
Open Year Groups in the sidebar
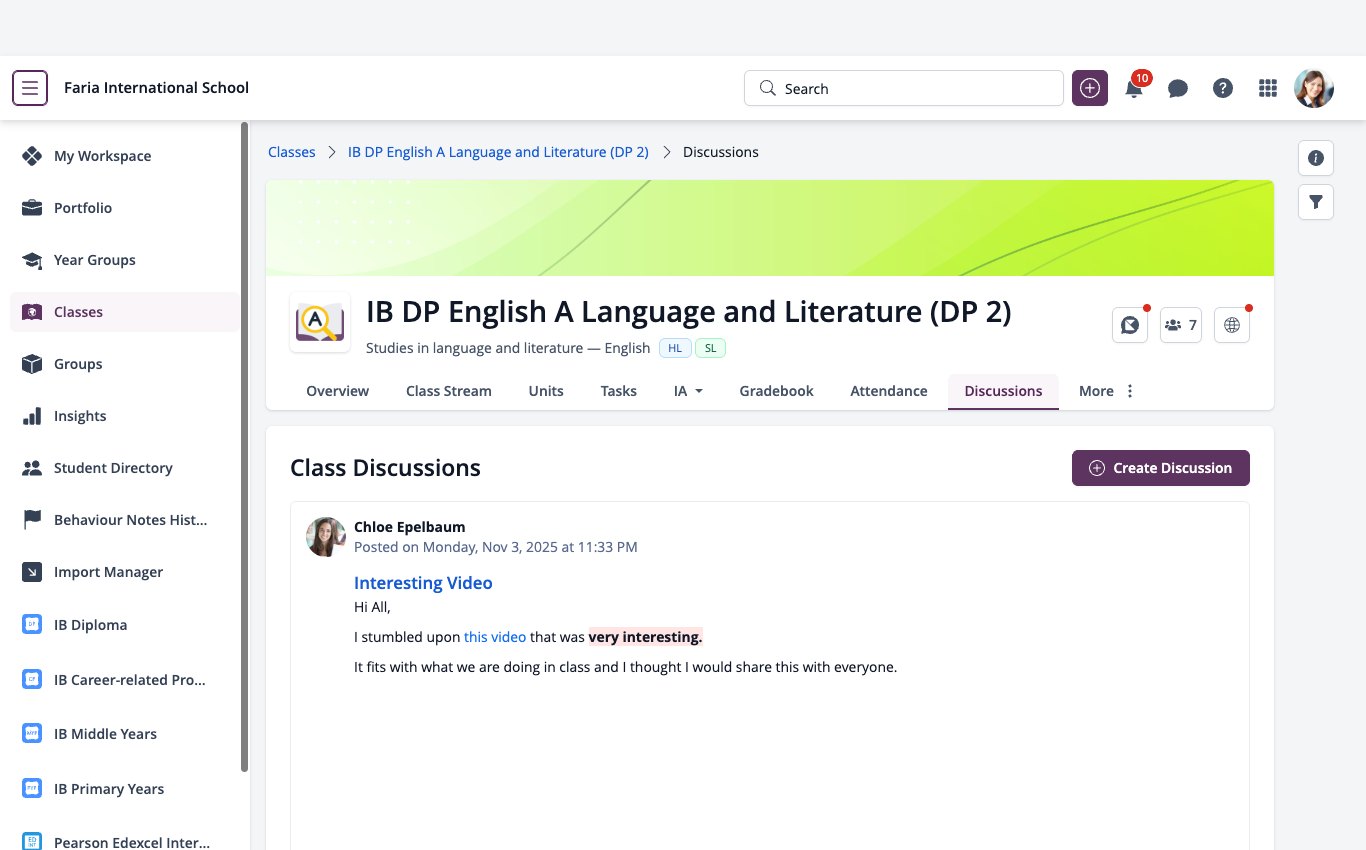point(125,260)
